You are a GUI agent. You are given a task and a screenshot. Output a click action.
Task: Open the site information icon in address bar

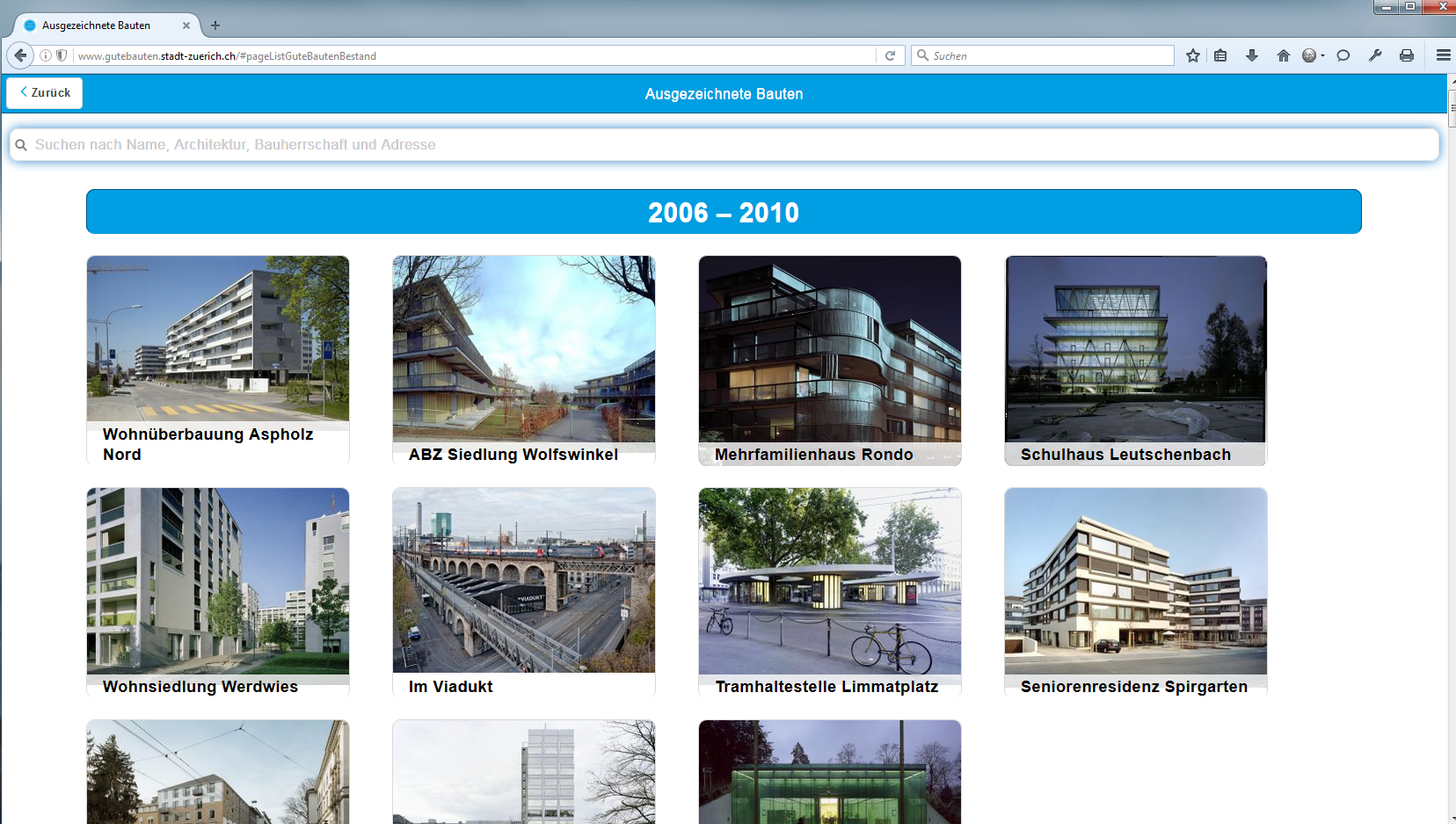tap(46, 55)
